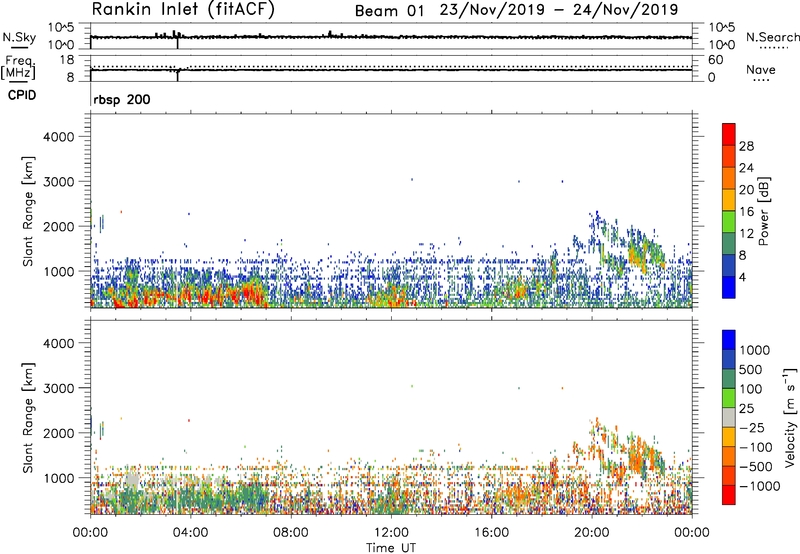Viewport: 800px width, 554px height.
Task: Click the left '10^5' noise axis tick
Action: click(x=62, y=28)
